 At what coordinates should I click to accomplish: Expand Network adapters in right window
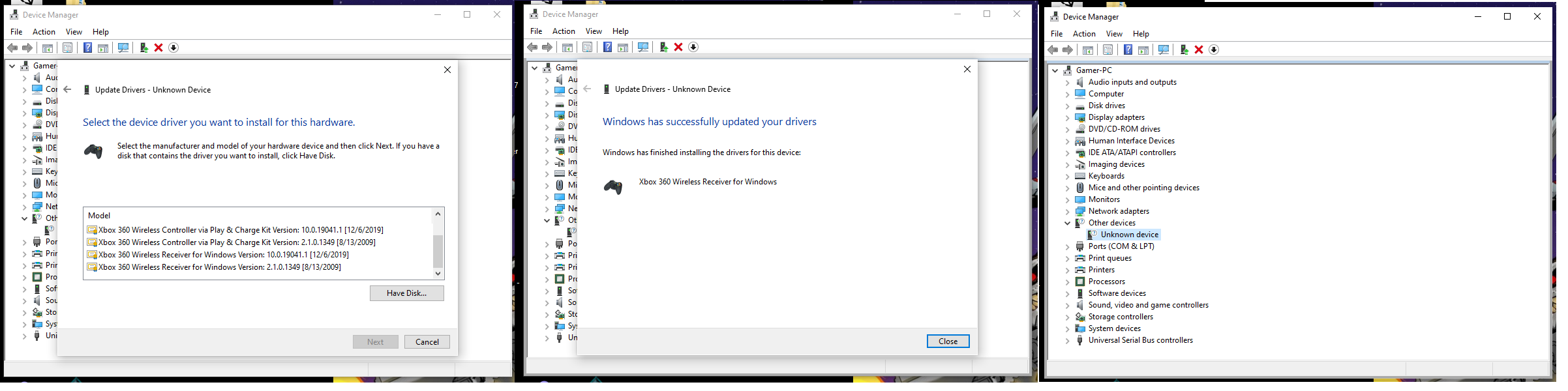point(1068,211)
